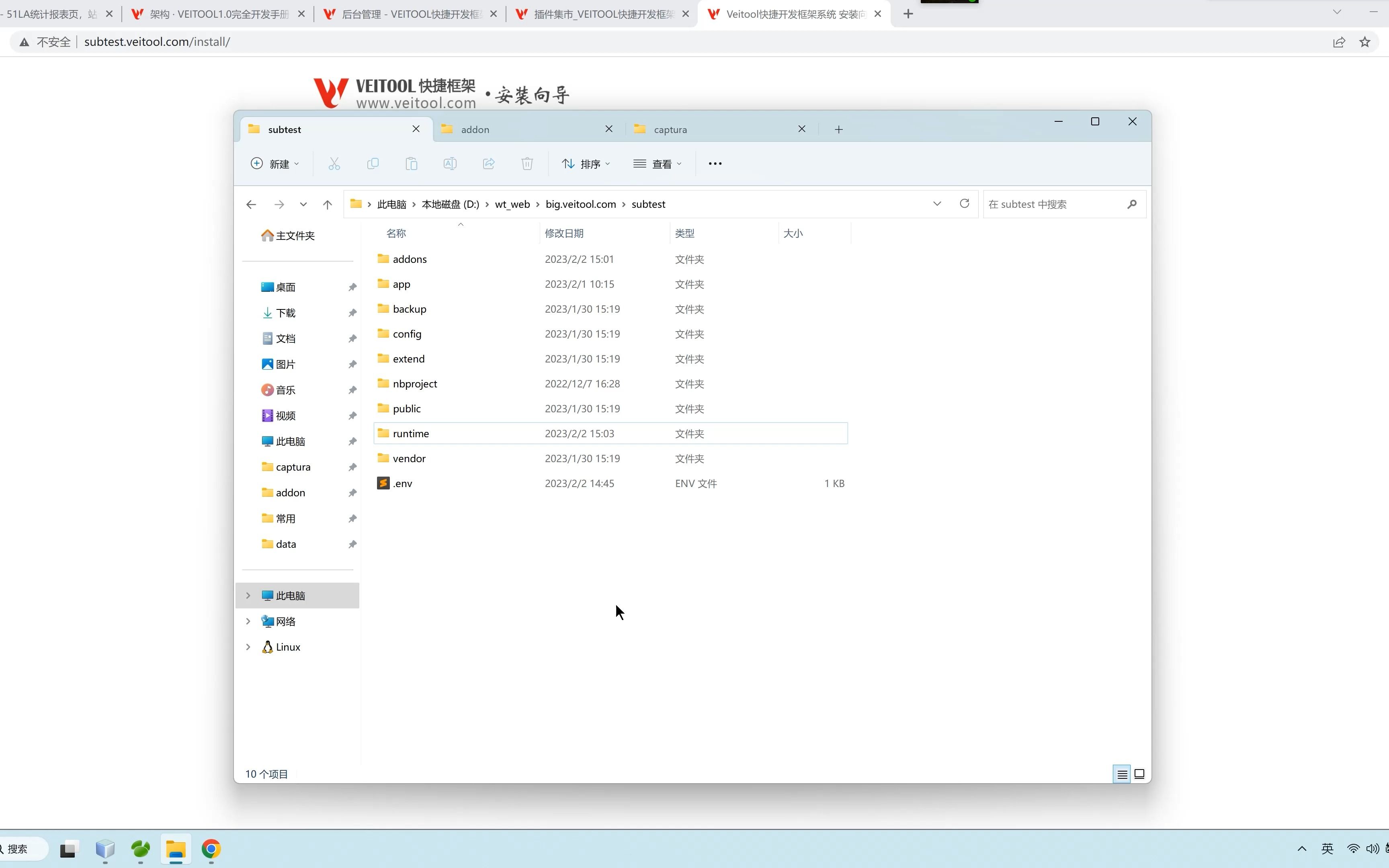Select the .env file
This screenshot has width=1389, height=868.
tap(611, 483)
